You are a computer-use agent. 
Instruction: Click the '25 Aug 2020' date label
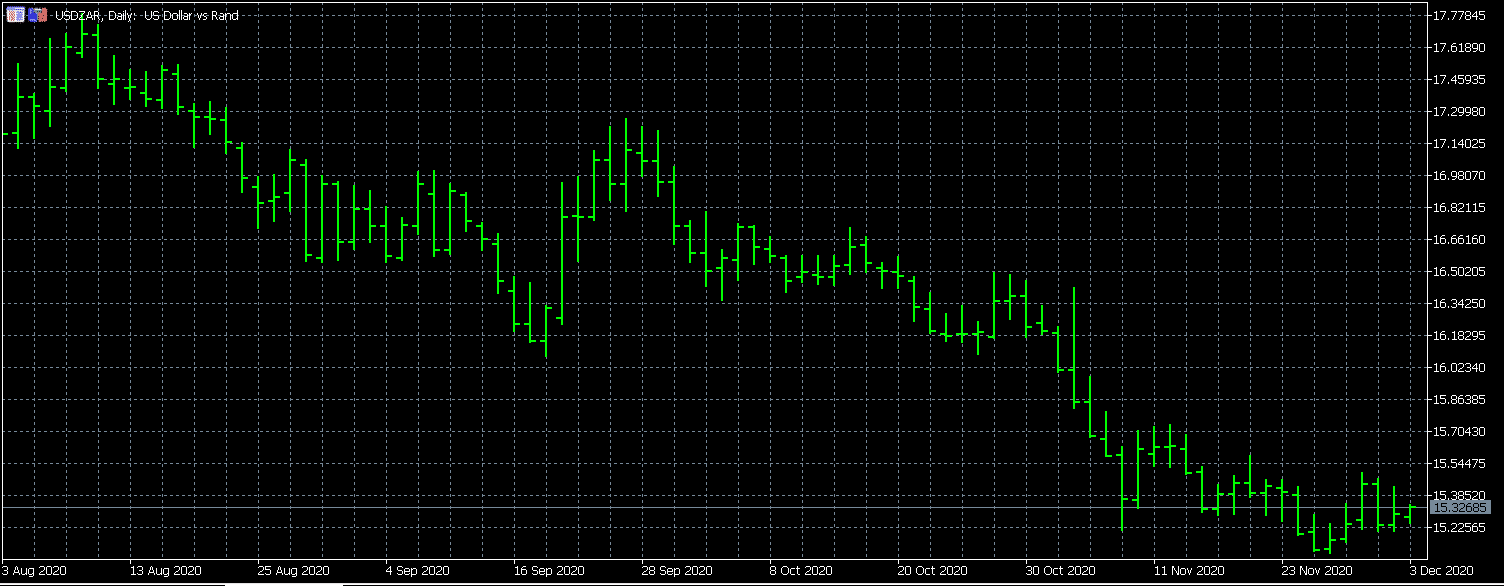pyautogui.click(x=294, y=571)
